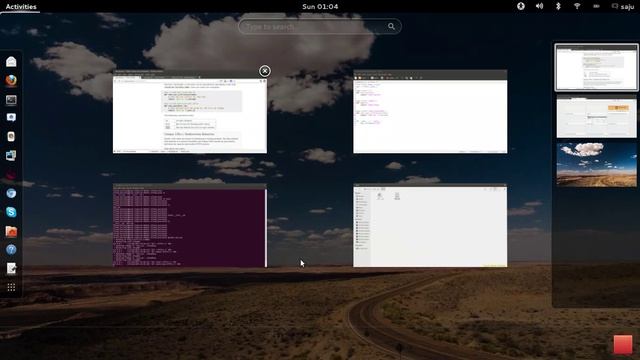Open the Wi-Fi network icon in top bar
The image size is (640, 360).
pyautogui.click(x=577, y=6)
